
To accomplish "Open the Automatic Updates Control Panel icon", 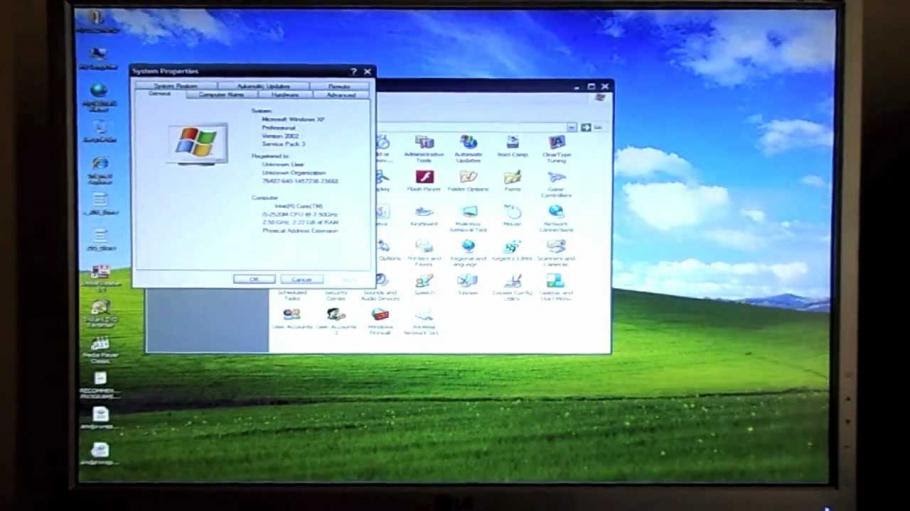I will [x=468, y=148].
